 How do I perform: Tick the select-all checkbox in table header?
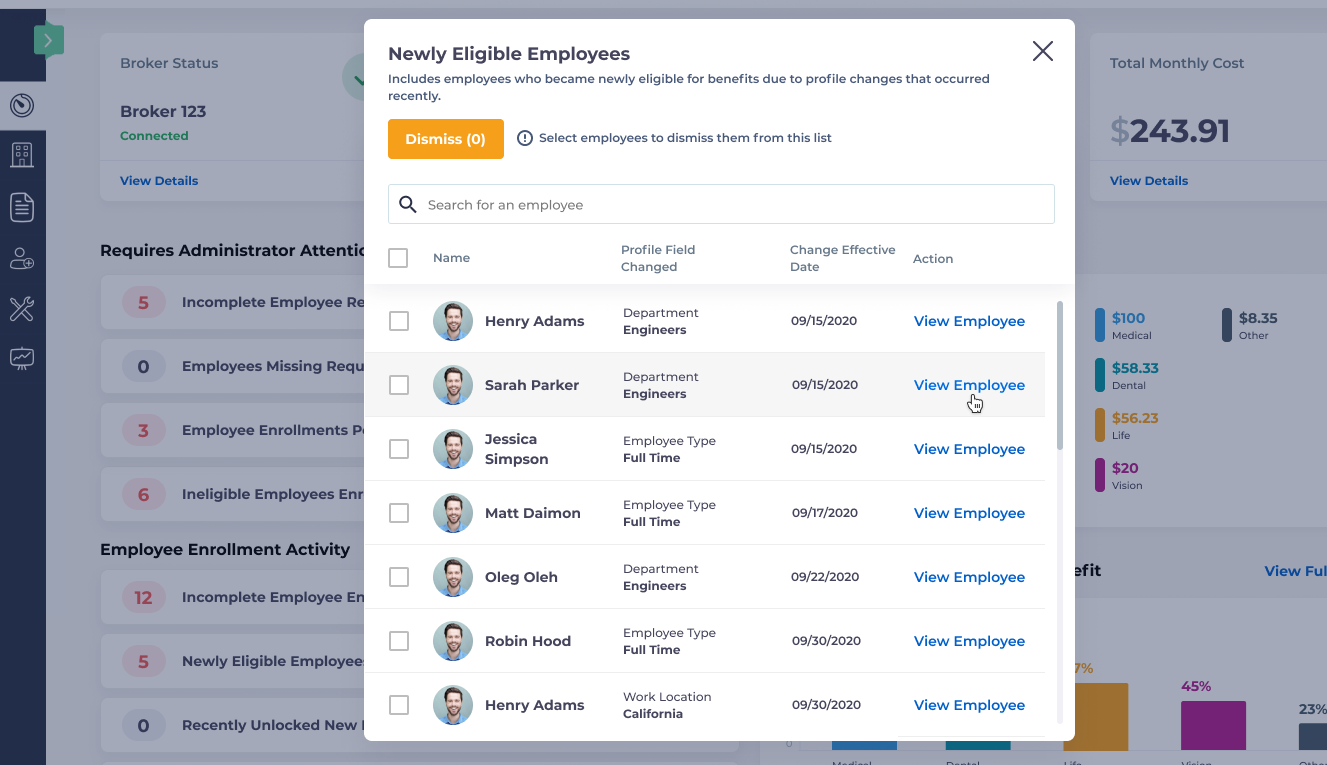(398, 258)
